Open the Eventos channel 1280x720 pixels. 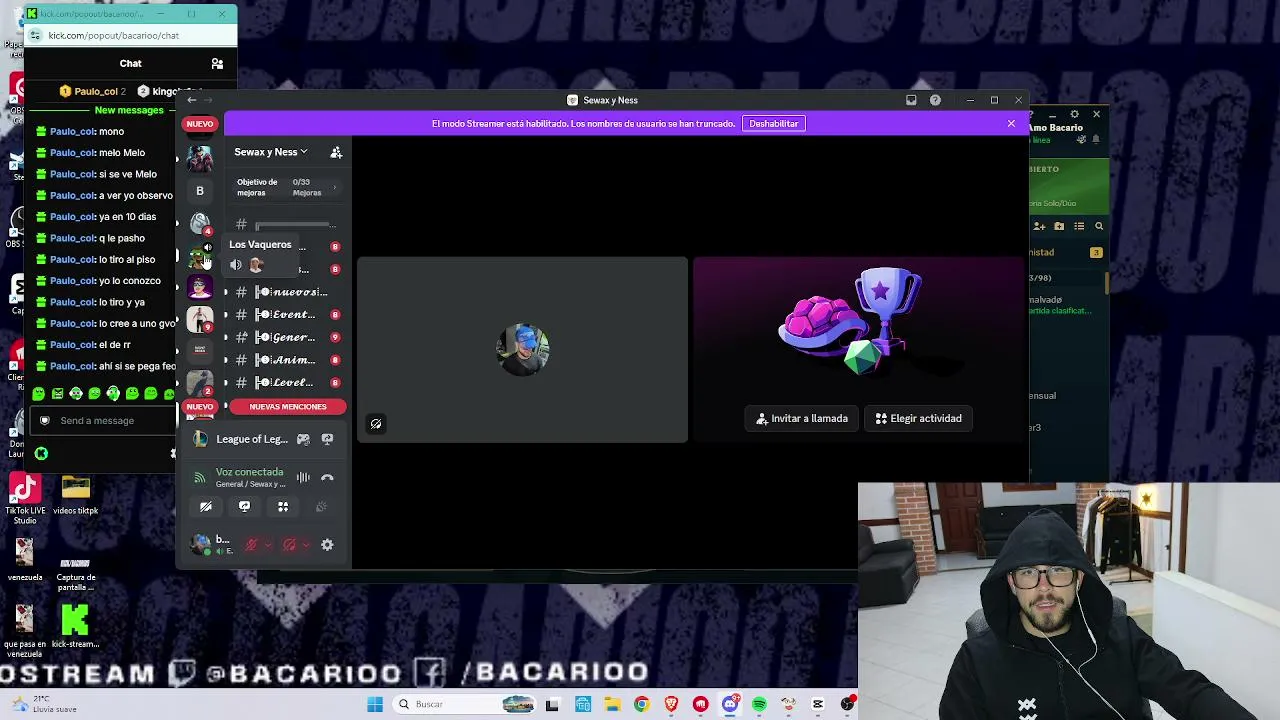[x=287, y=315]
